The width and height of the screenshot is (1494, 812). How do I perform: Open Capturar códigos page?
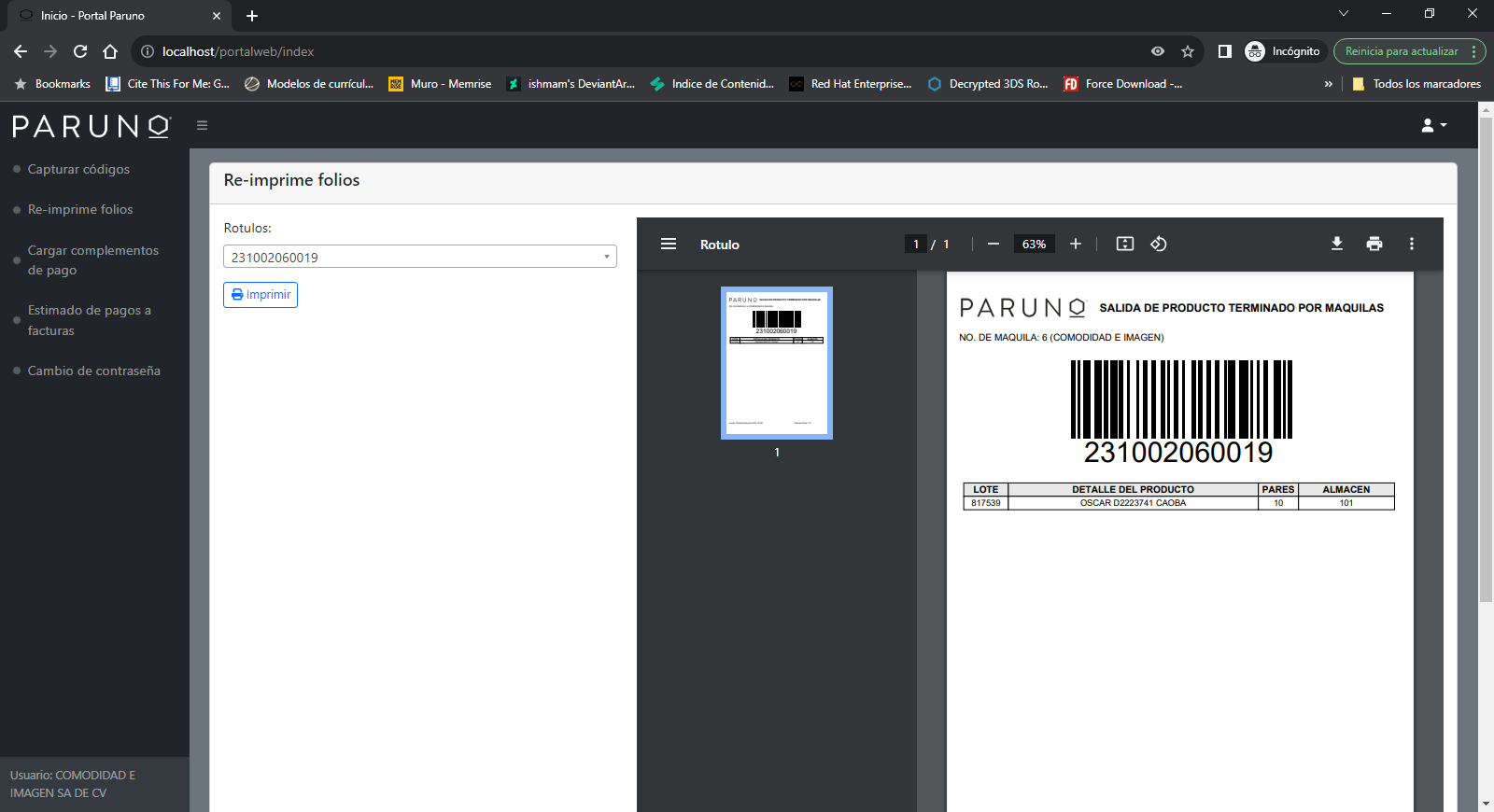pyautogui.click(x=78, y=169)
